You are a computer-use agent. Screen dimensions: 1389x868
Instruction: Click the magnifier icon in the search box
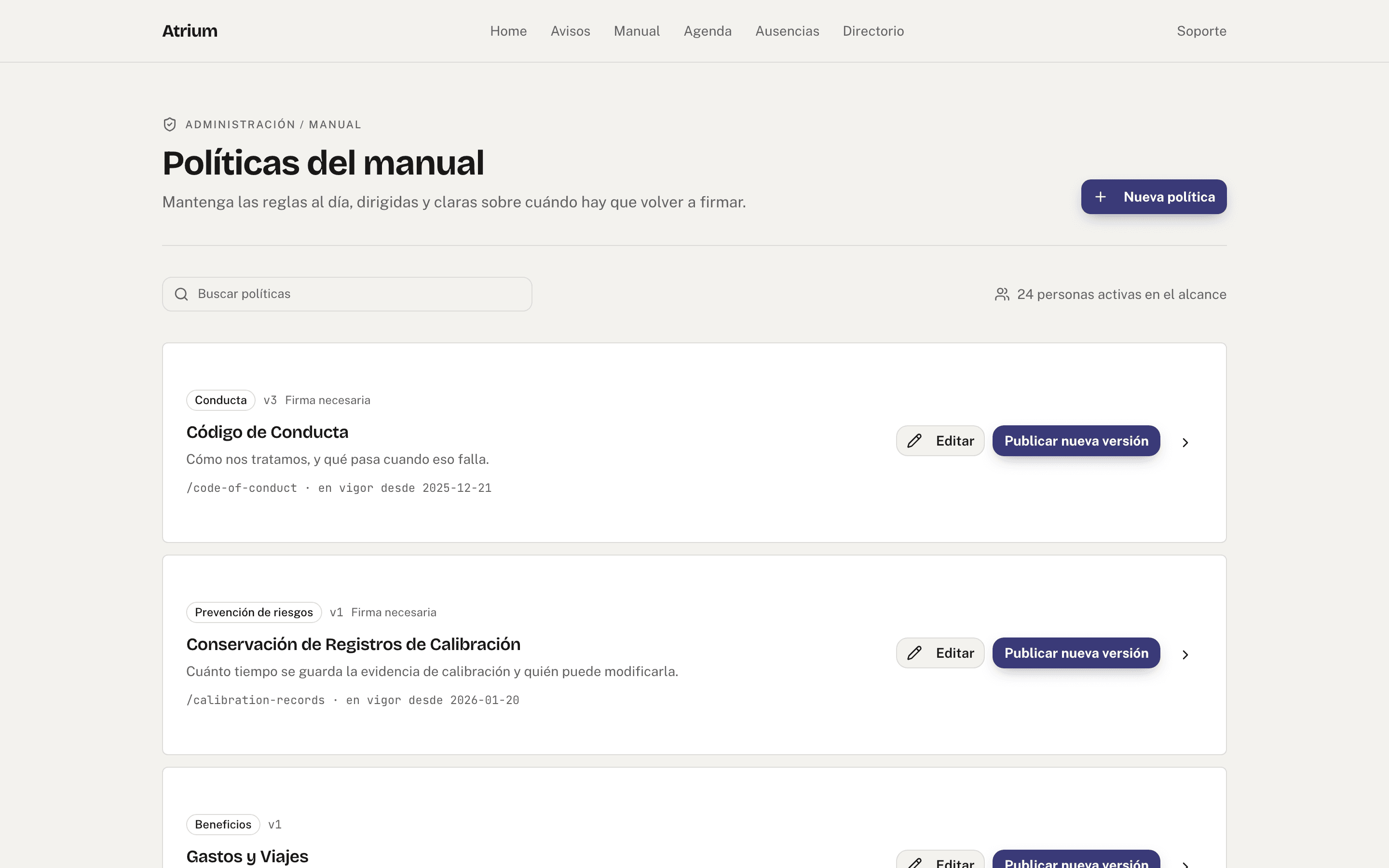coord(181,295)
